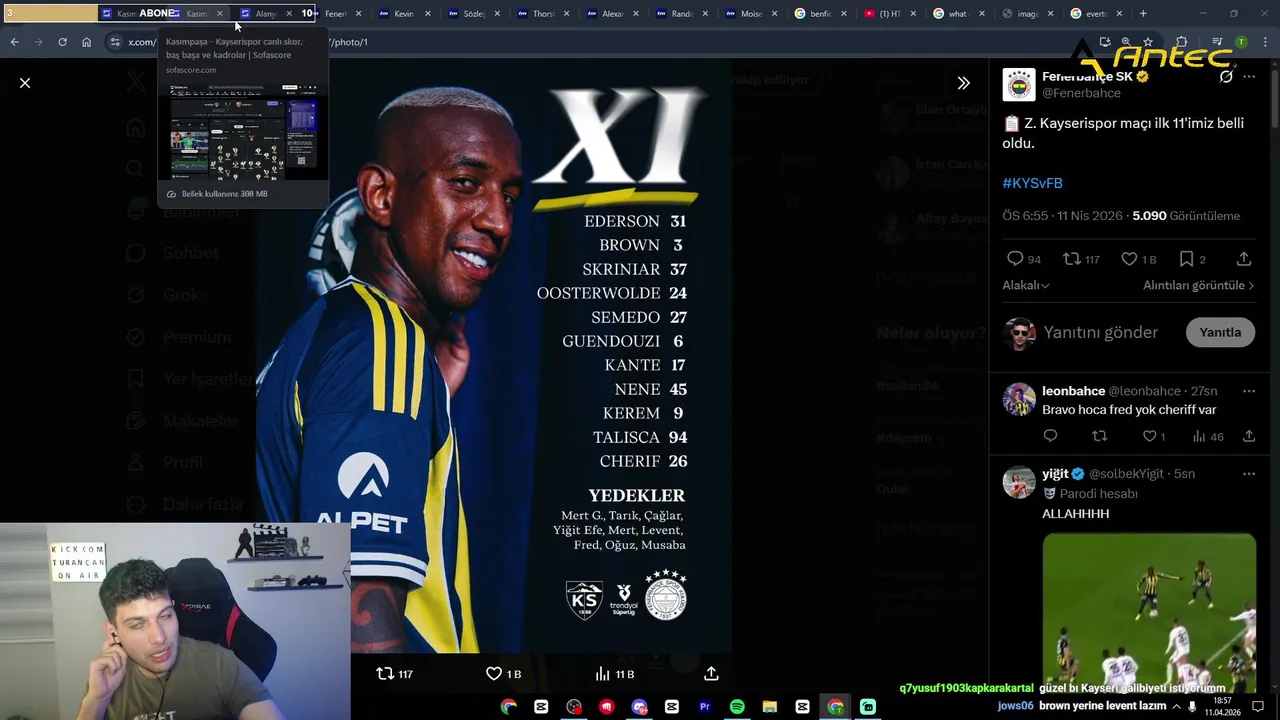Image resolution: width=1280 pixels, height=720 pixels.
Task: Click the microphone tray icon
Action: 1192,706
